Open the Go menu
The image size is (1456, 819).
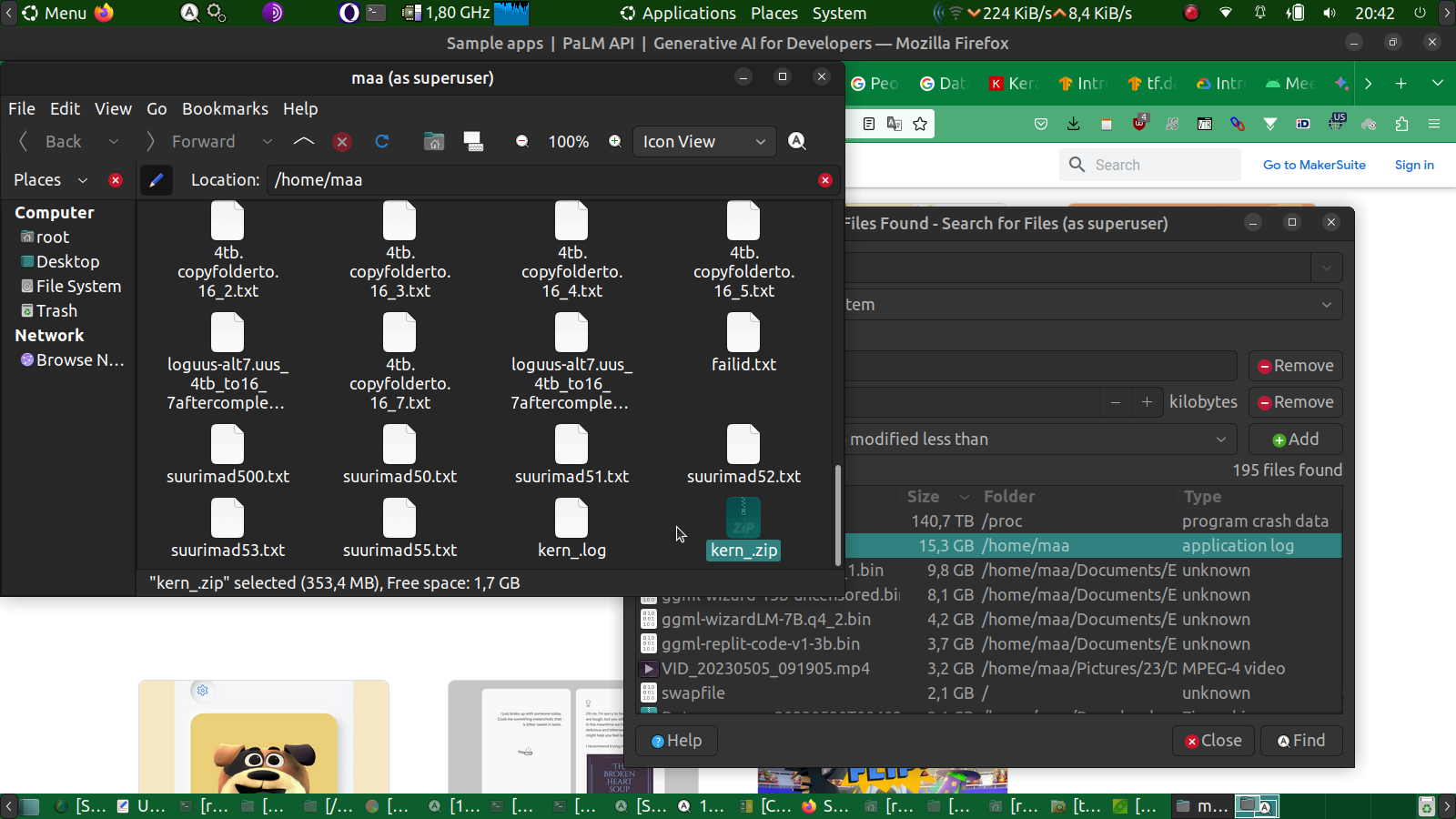click(x=157, y=108)
